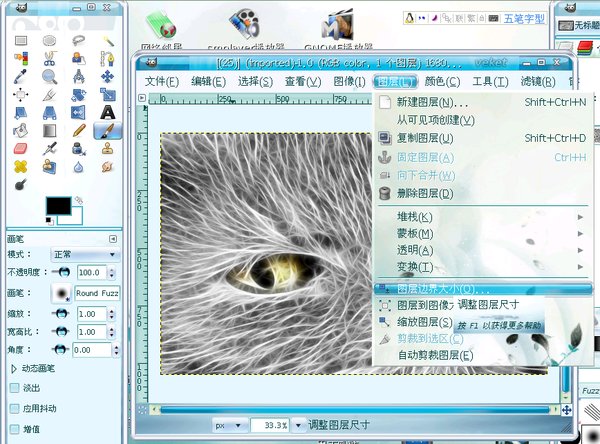
Task: Choose 新建图层(N) from the layer menu
Action: point(483,102)
